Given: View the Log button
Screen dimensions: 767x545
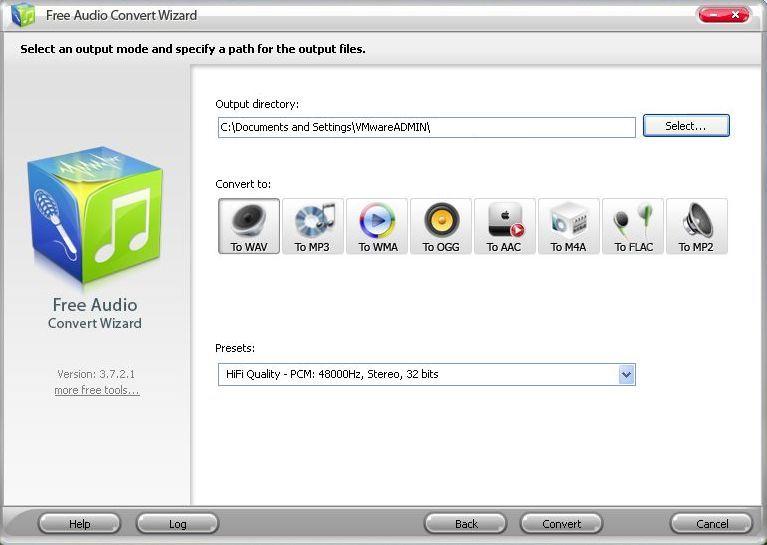Looking at the screenshot, I should pos(178,524).
